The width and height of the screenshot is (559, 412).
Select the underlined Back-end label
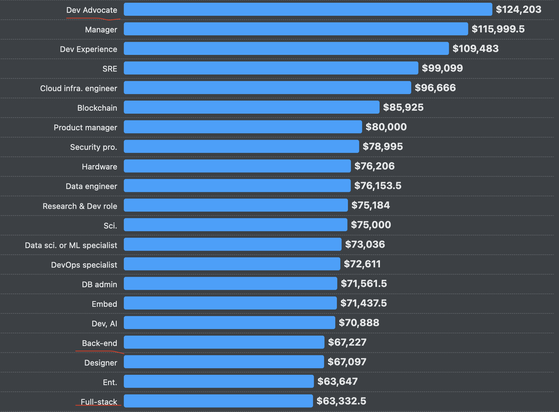(x=99, y=343)
